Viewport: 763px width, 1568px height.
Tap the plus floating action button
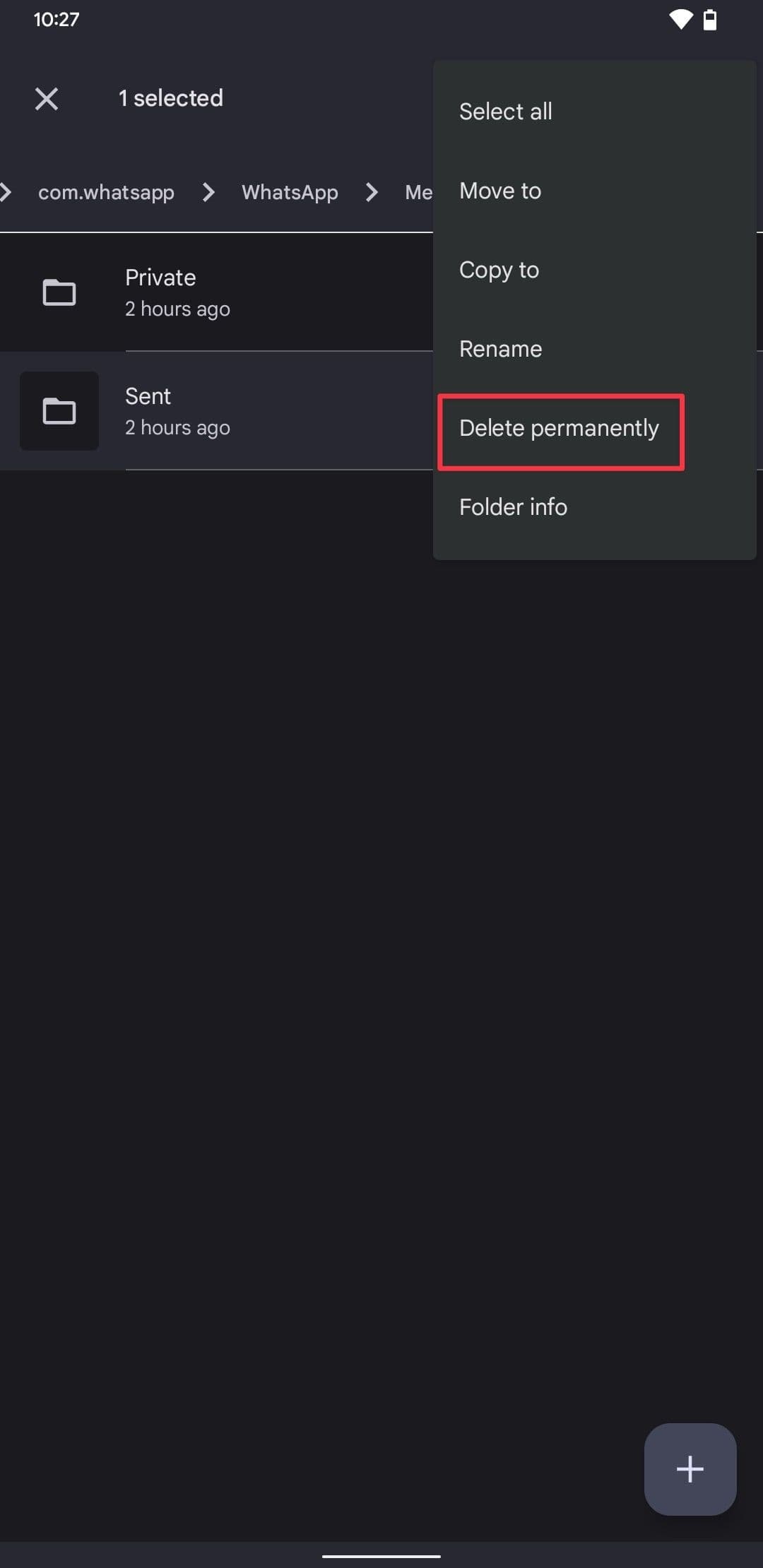click(x=690, y=1469)
